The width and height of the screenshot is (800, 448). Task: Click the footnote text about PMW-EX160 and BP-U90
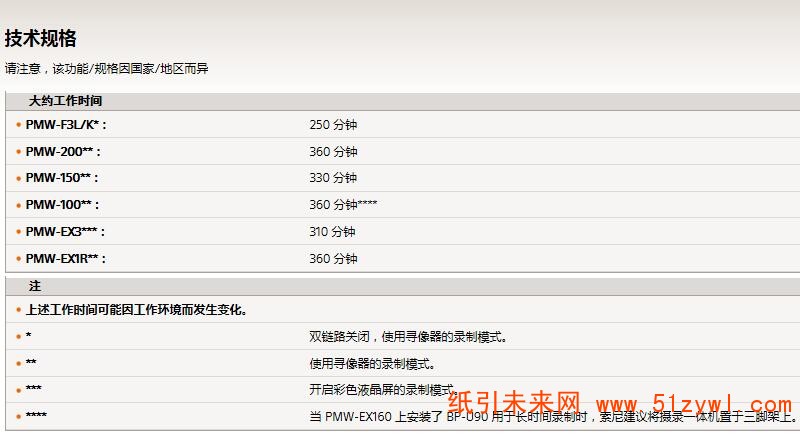click(x=554, y=417)
